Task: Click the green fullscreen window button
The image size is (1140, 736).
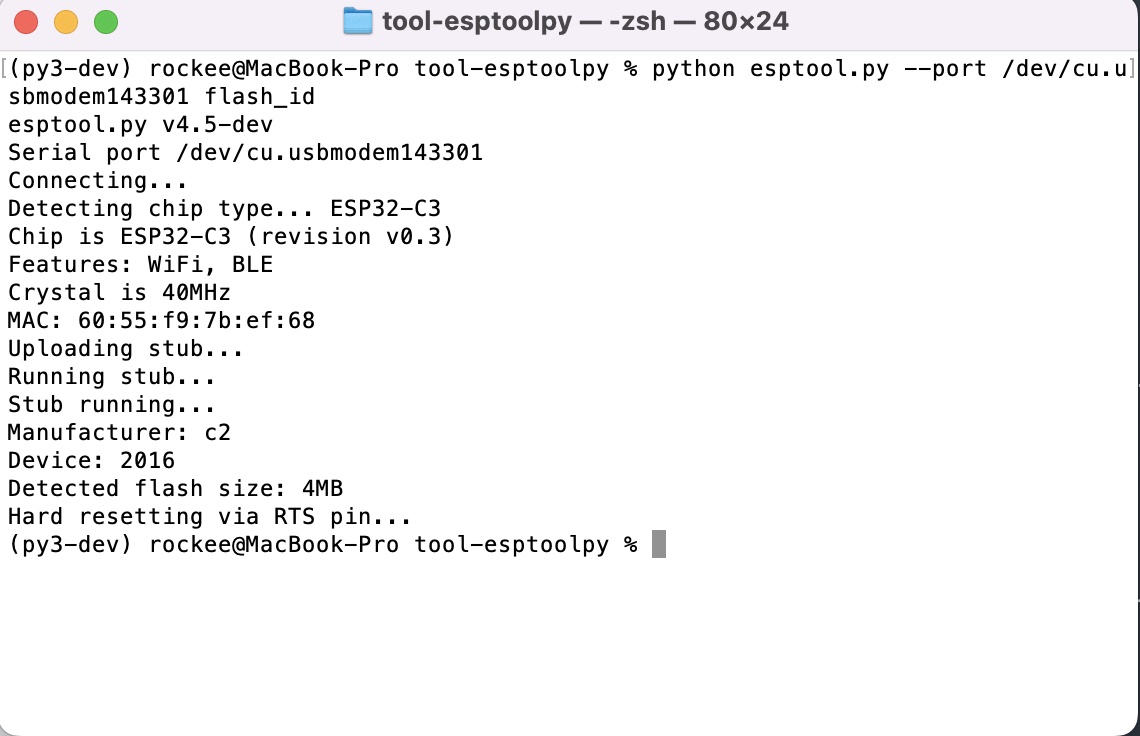Action: pyautogui.click(x=106, y=22)
